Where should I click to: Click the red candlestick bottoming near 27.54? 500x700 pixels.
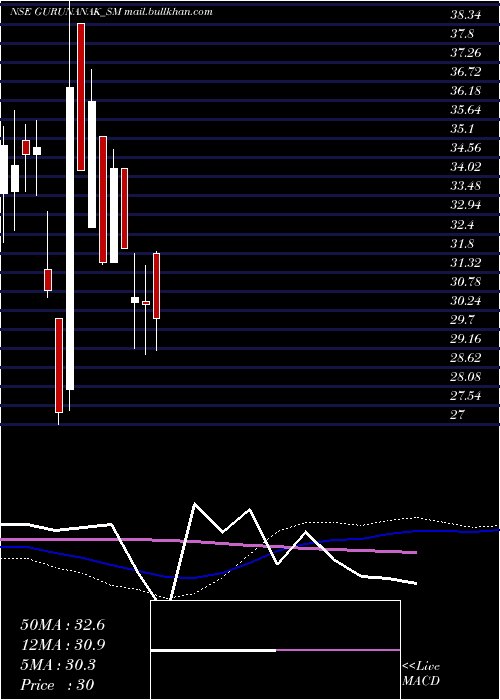59,365
